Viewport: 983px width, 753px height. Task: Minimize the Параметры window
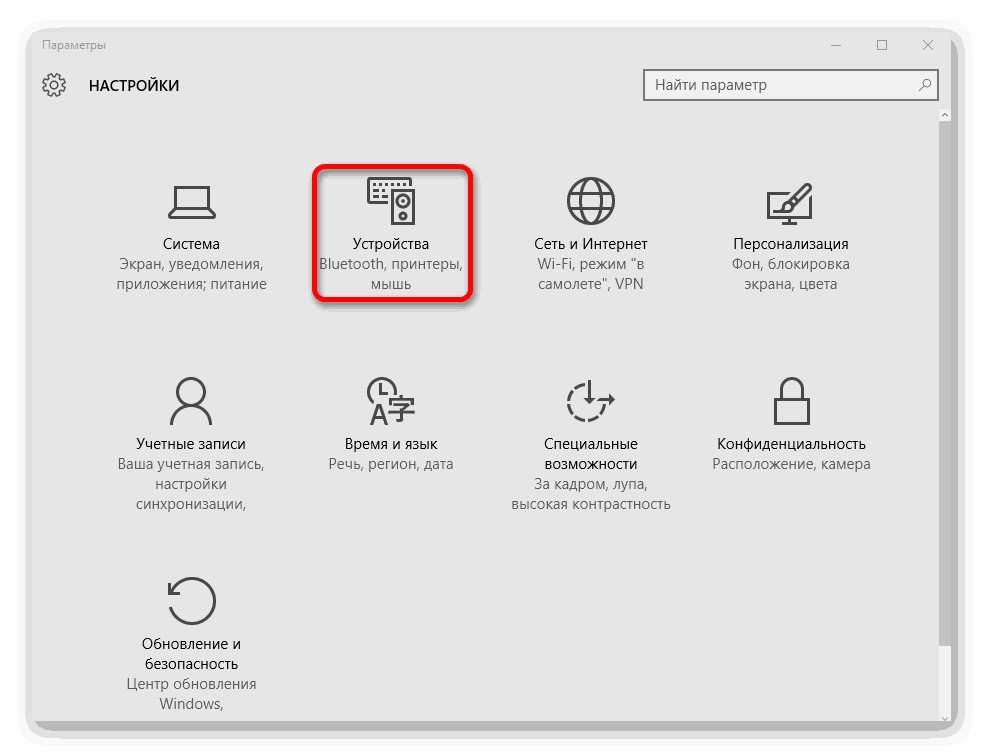tap(836, 45)
